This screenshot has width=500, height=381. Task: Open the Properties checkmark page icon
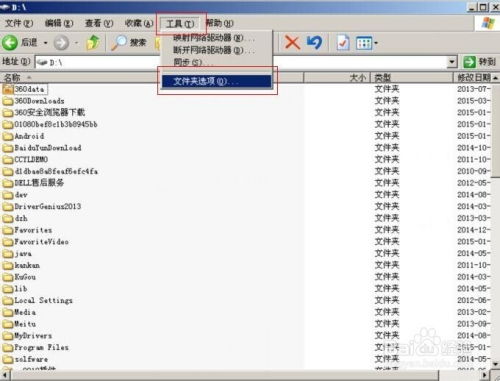[x=343, y=43]
